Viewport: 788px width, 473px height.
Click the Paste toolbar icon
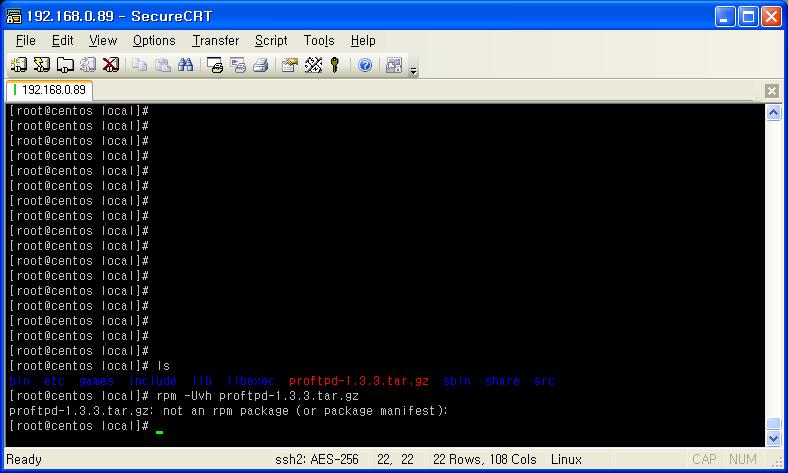click(162, 65)
